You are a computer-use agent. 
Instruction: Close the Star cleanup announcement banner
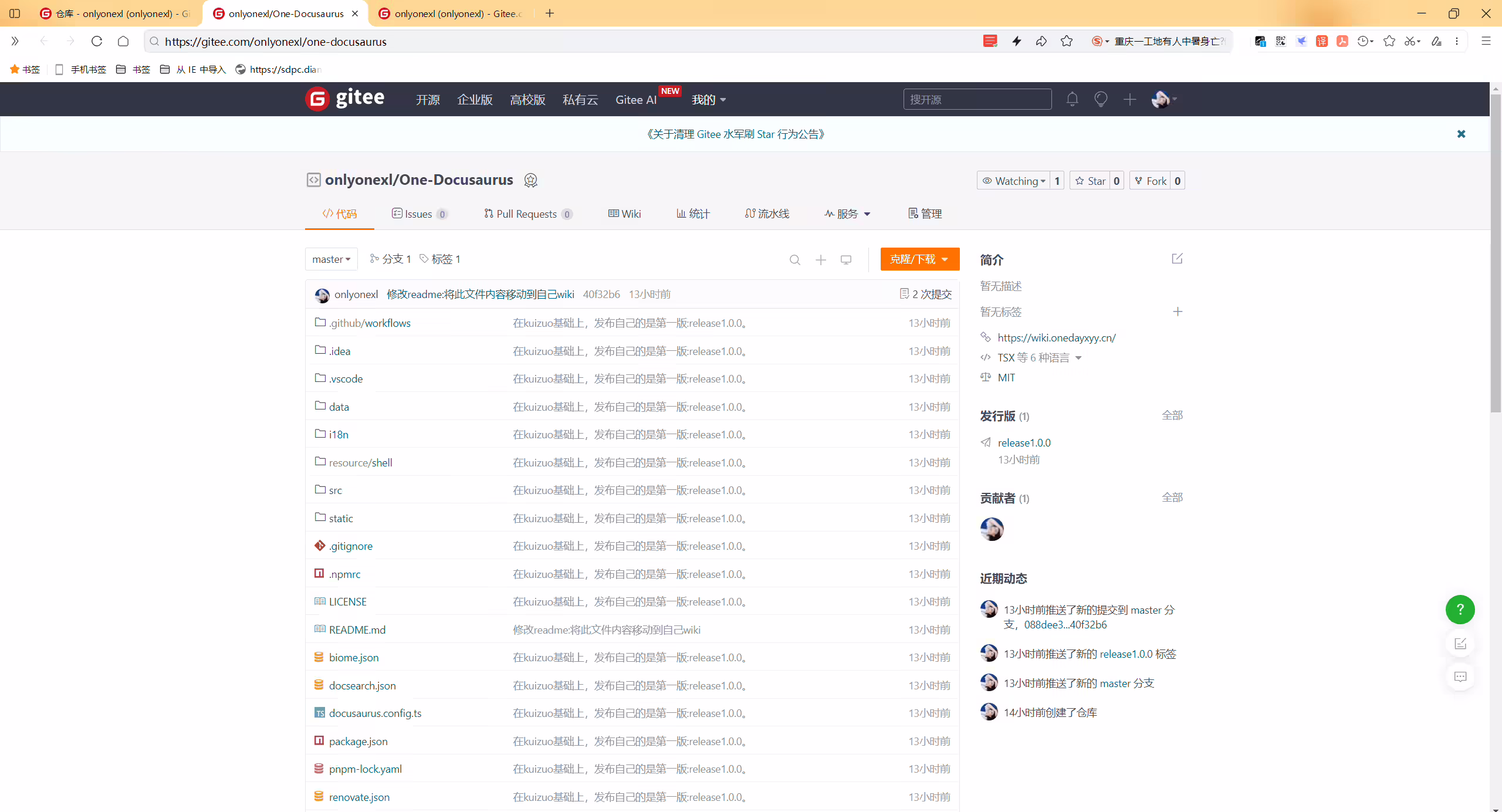(x=1461, y=134)
